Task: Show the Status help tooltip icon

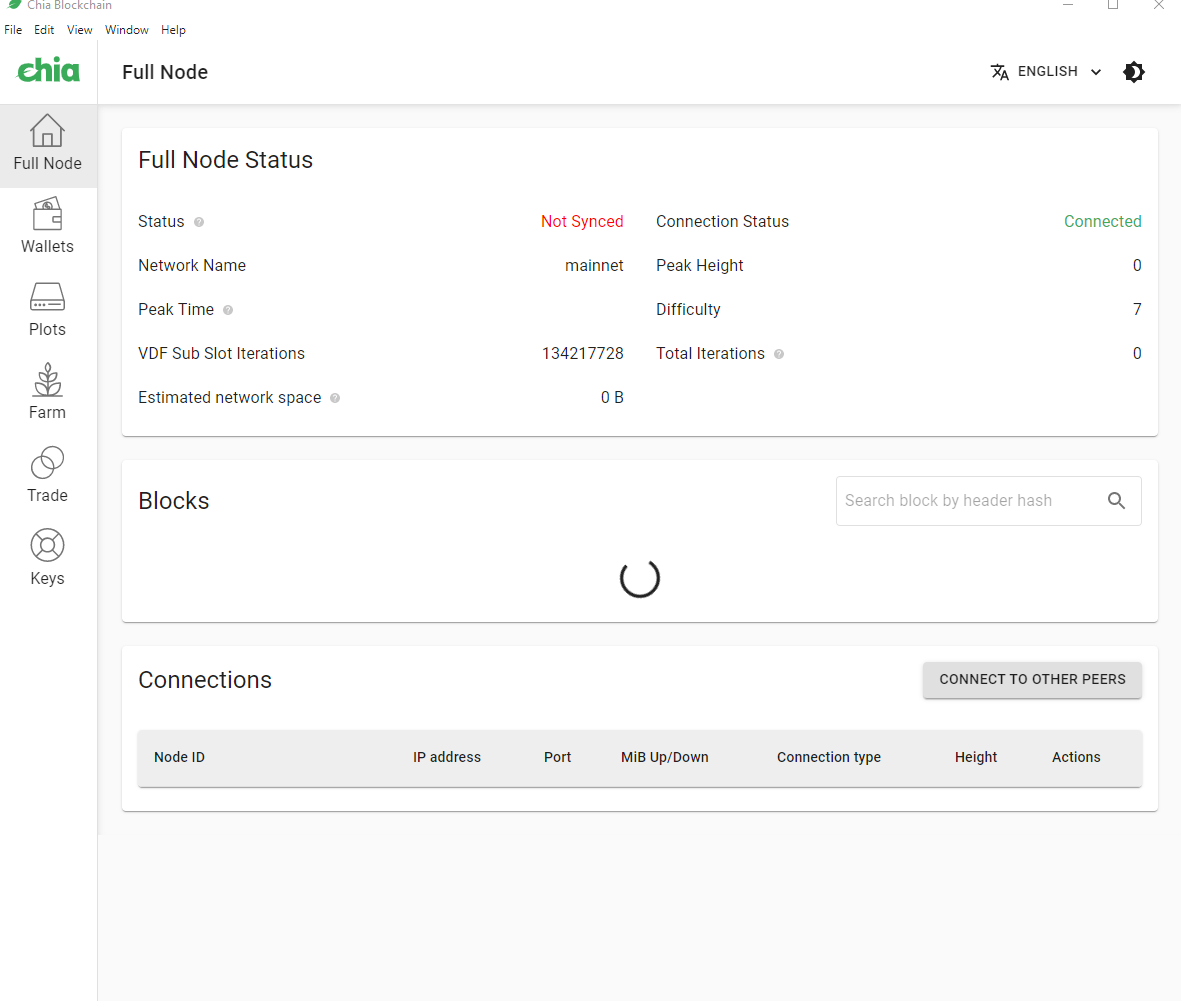Action: [x=199, y=222]
